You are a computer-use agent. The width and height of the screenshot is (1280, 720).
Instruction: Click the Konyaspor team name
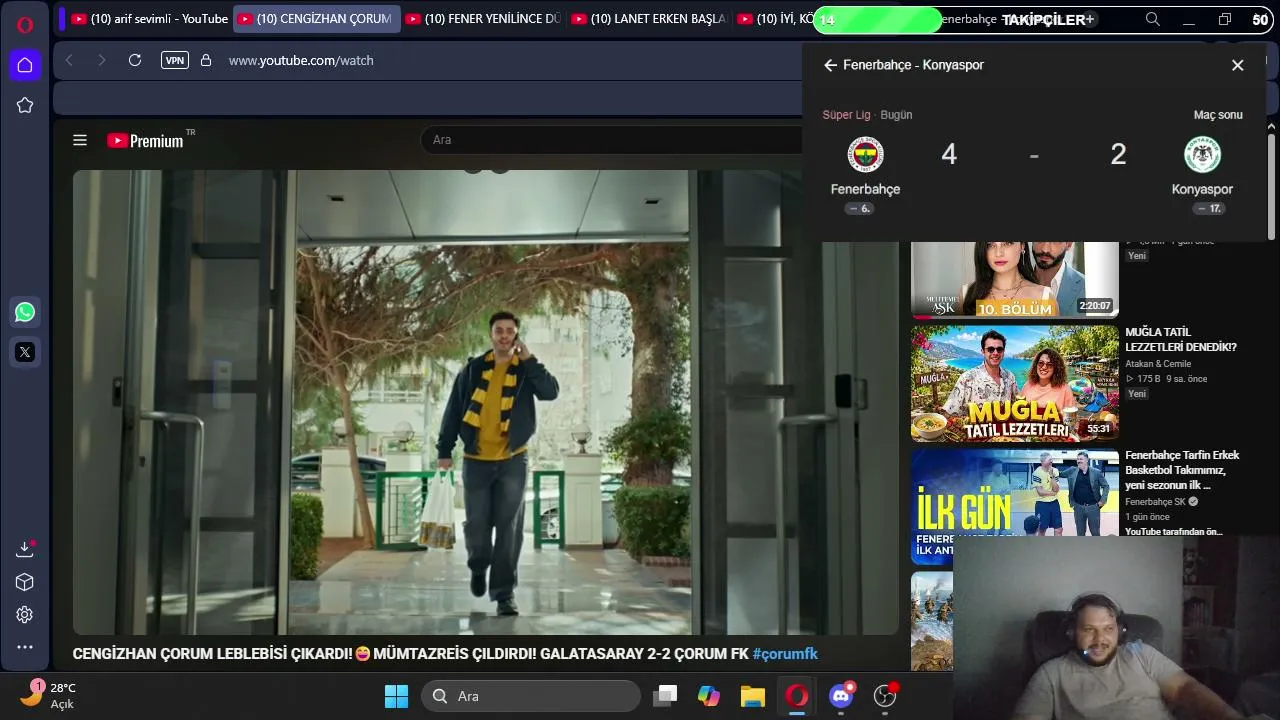(x=1202, y=189)
